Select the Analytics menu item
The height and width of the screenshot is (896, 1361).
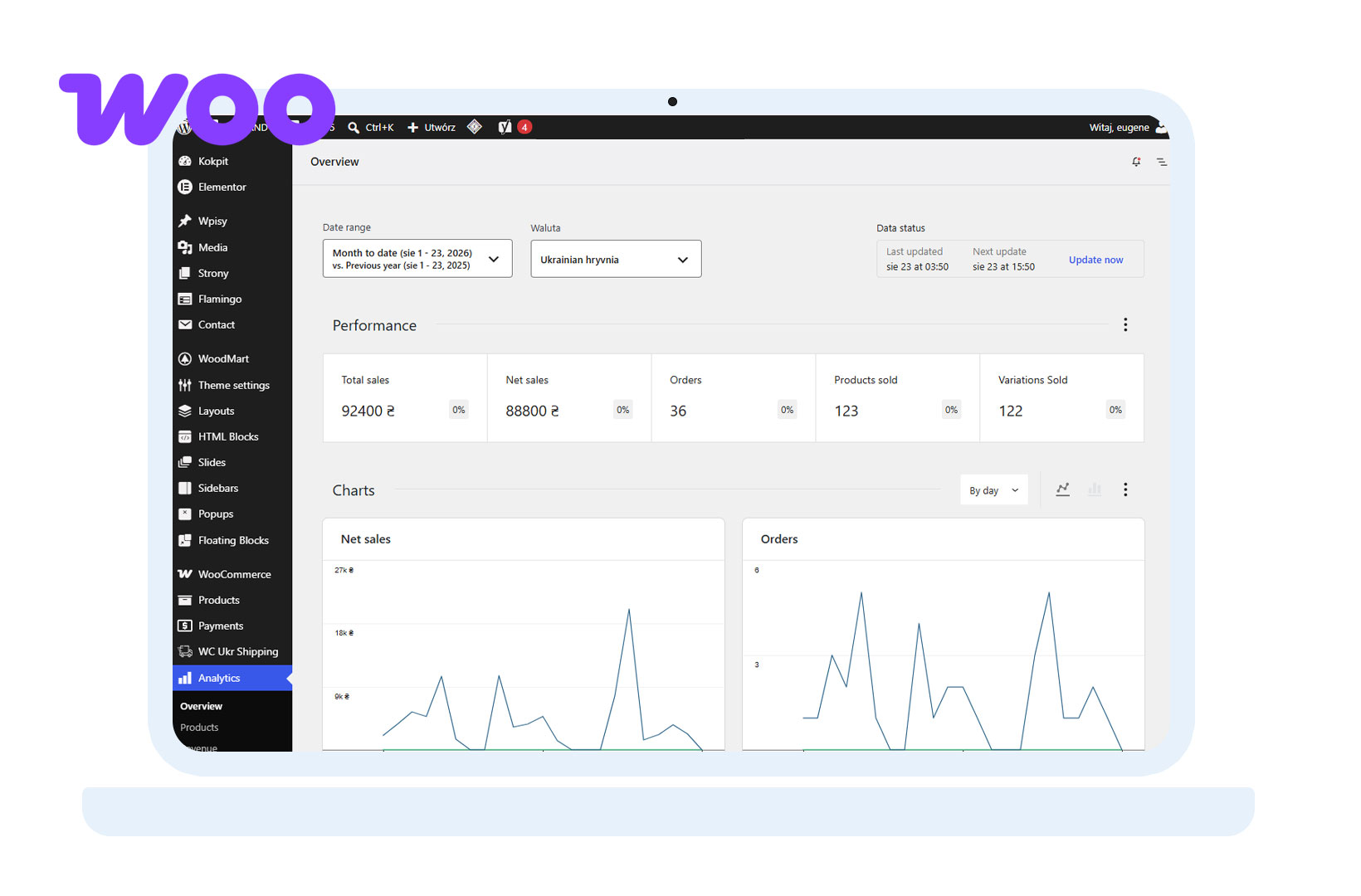[232, 678]
